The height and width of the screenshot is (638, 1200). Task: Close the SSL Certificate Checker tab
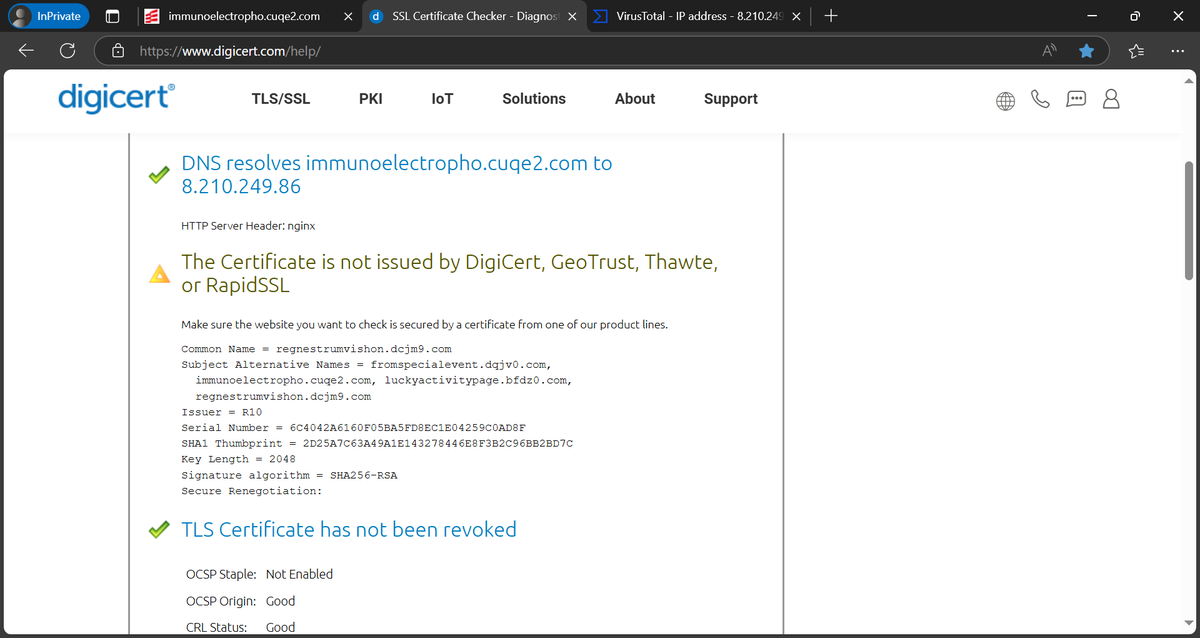tap(571, 16)
